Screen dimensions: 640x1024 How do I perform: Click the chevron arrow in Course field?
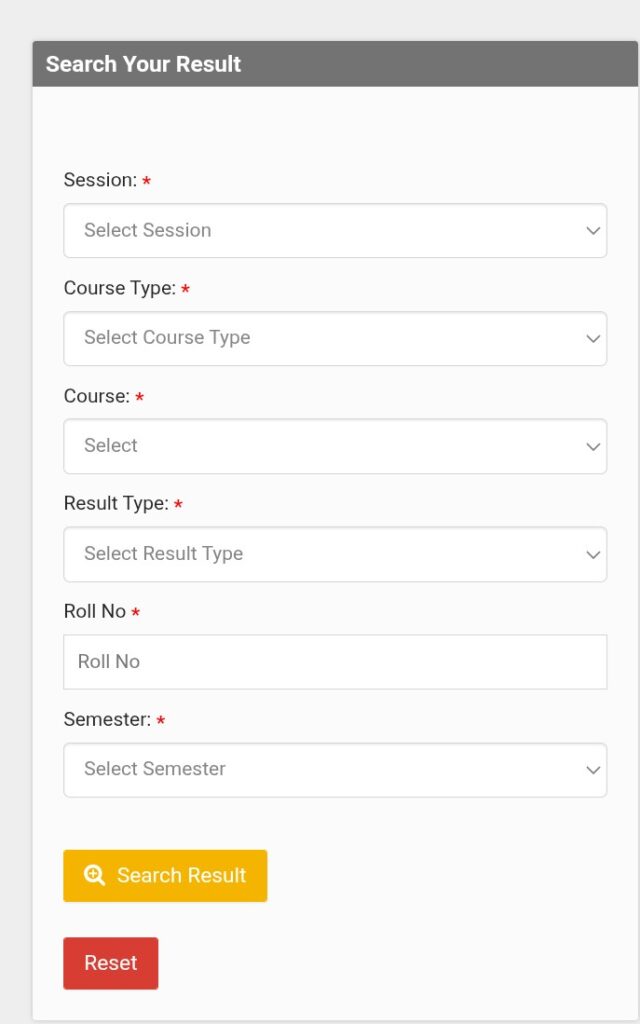[593, 447]
